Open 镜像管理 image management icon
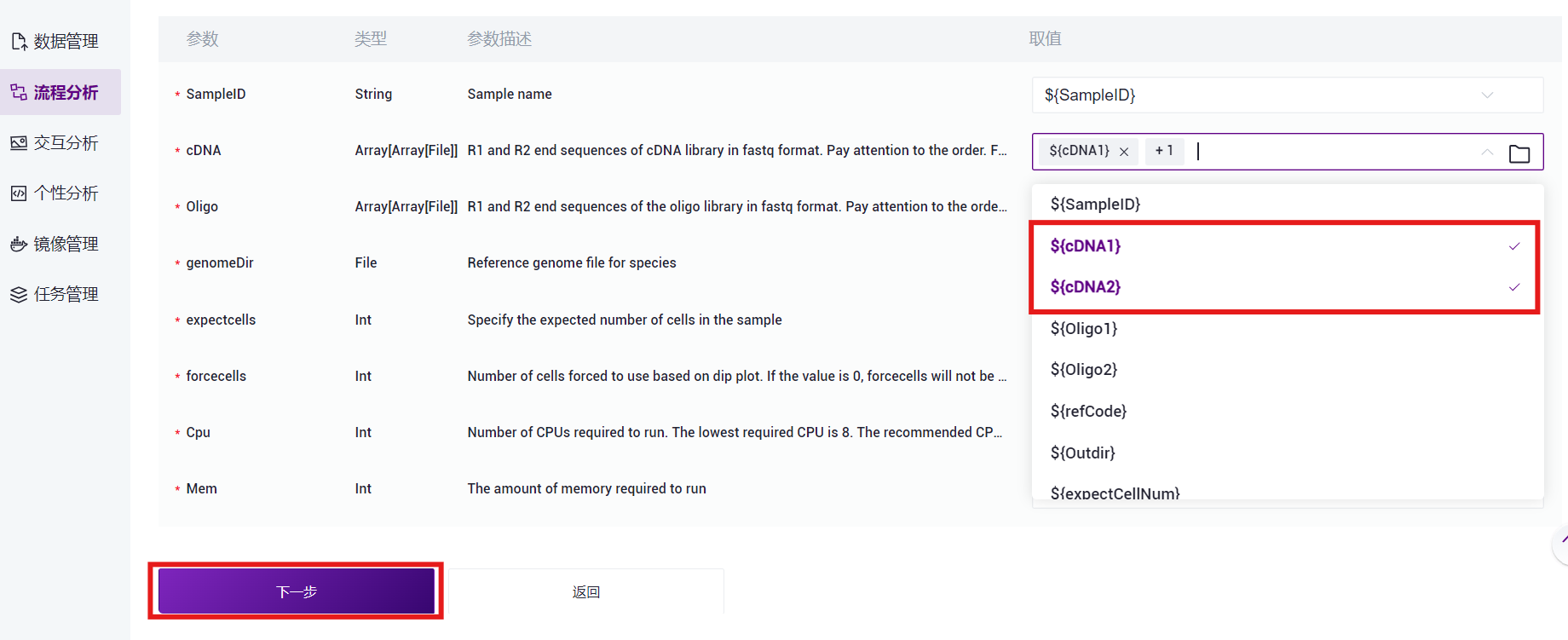This screenshot has width=1568, height=640. [x=19, y=244]
